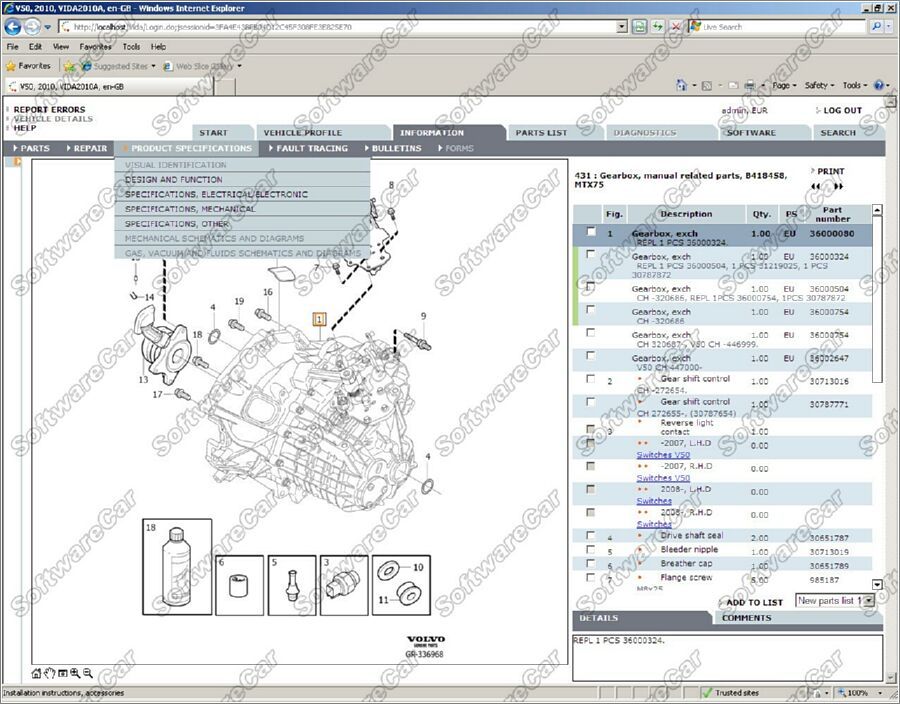
Task: Zoom in on the gearbox diagram
Action: click(x=75, y=674)
